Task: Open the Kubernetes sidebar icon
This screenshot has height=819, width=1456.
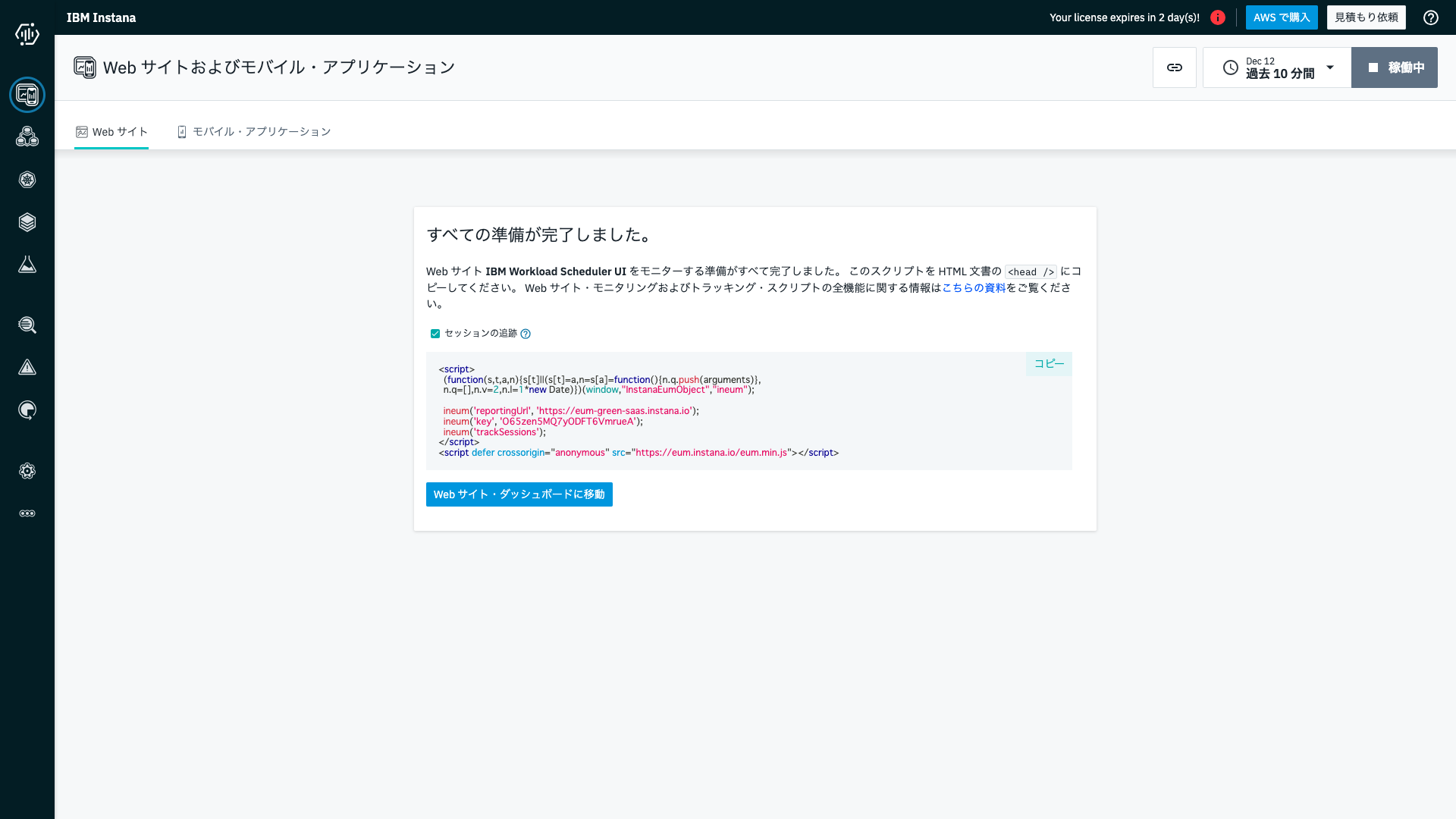Action: pos(27,180)
